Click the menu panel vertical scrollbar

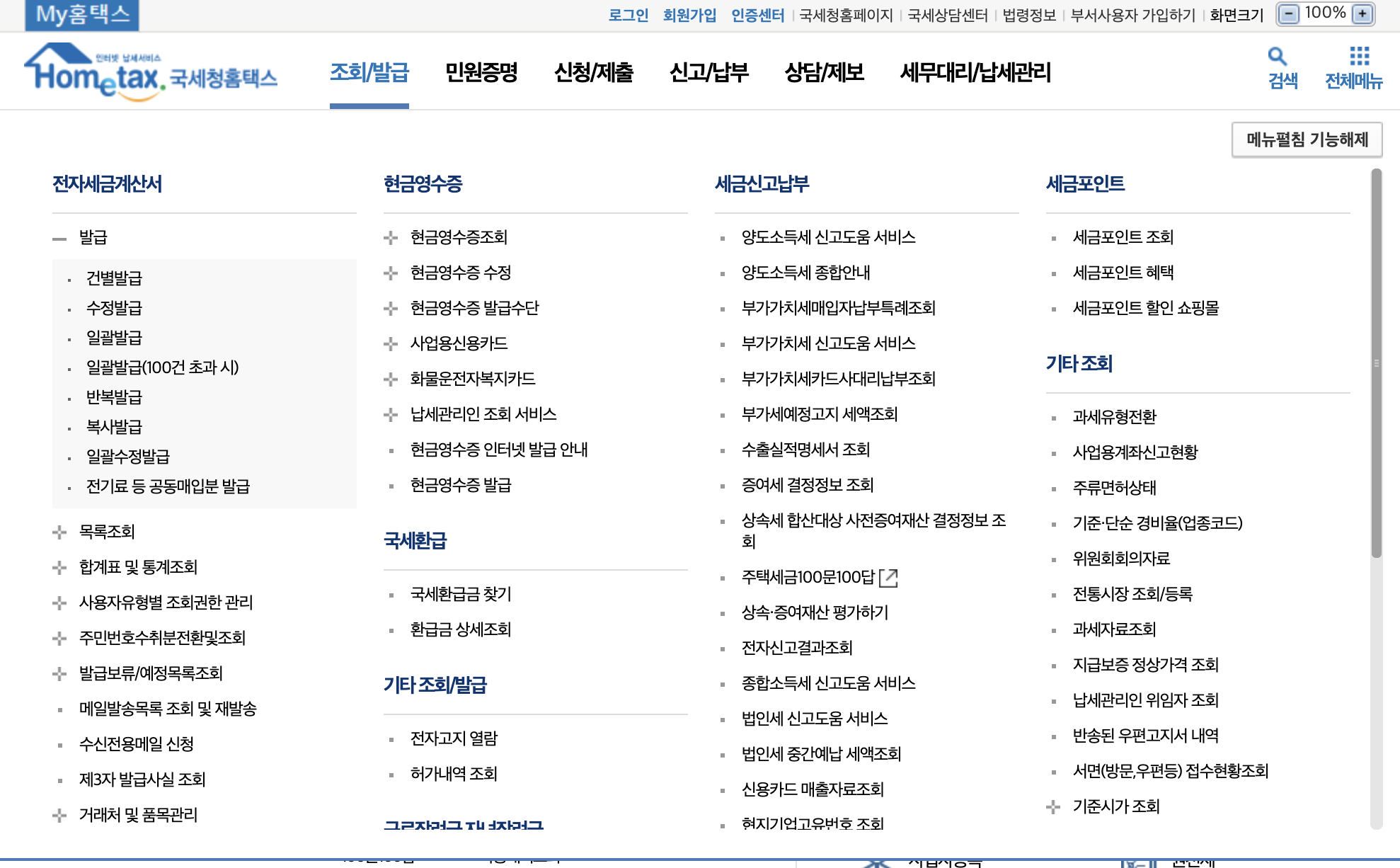[x=1376, y=364]
